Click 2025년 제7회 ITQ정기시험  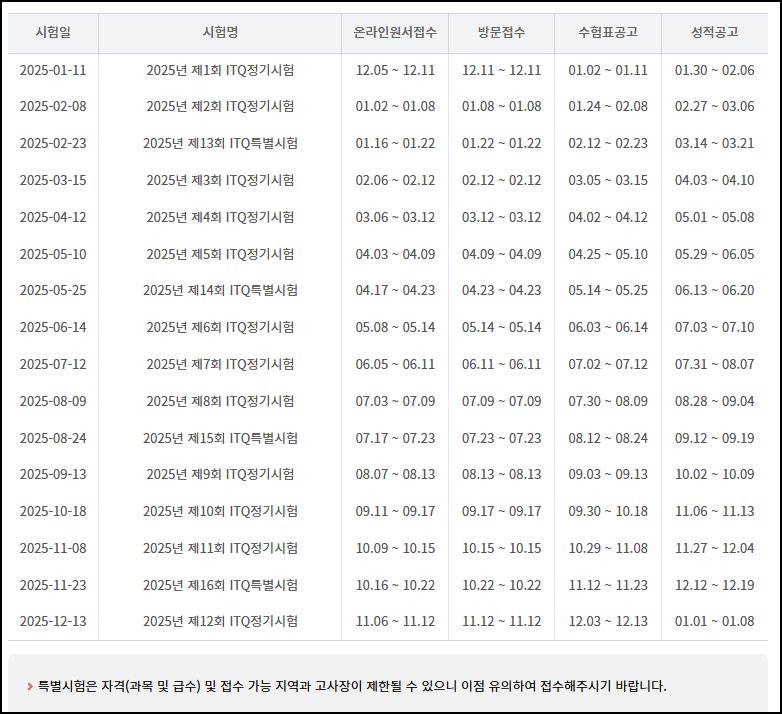coord(220,364)
